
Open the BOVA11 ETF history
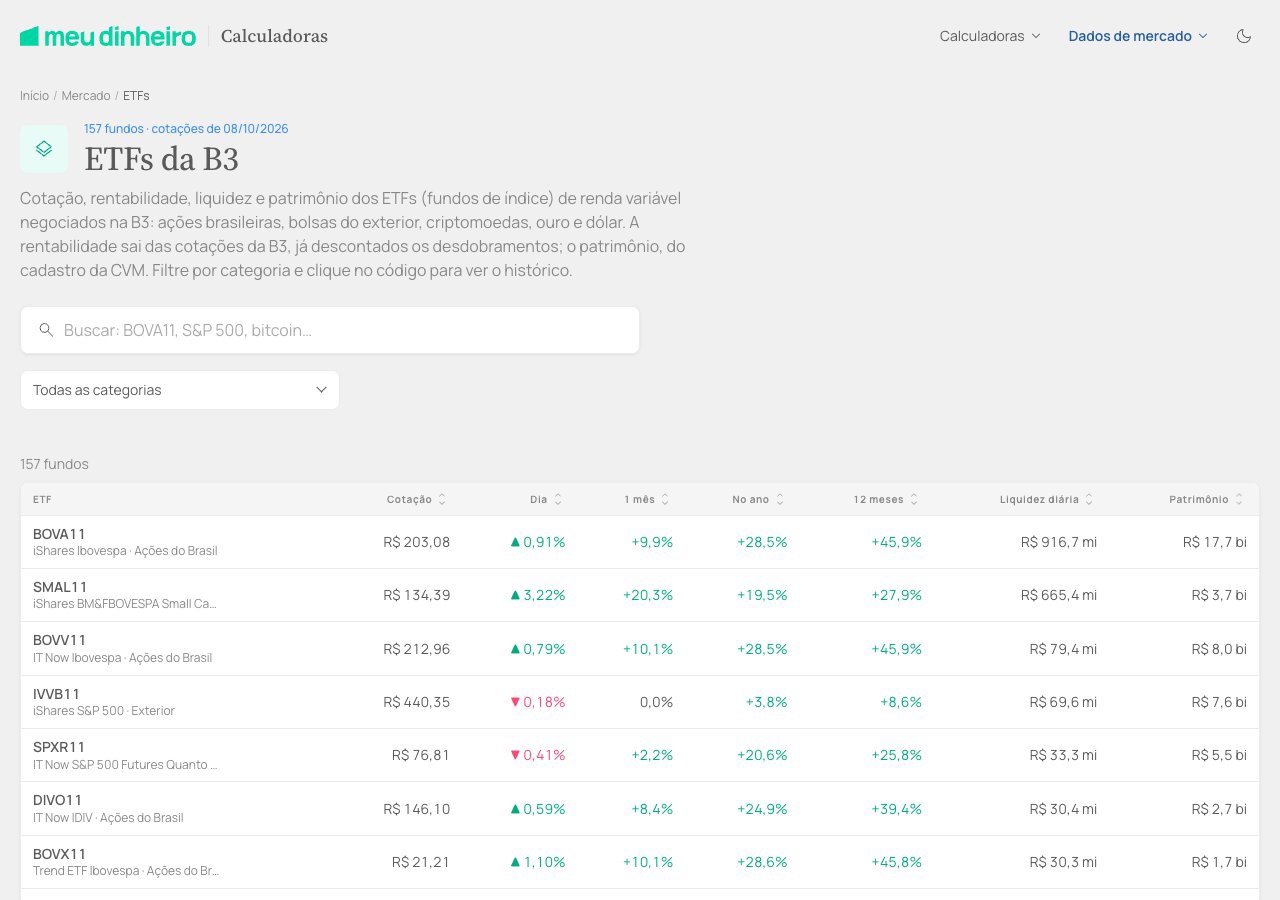point(59,534)
